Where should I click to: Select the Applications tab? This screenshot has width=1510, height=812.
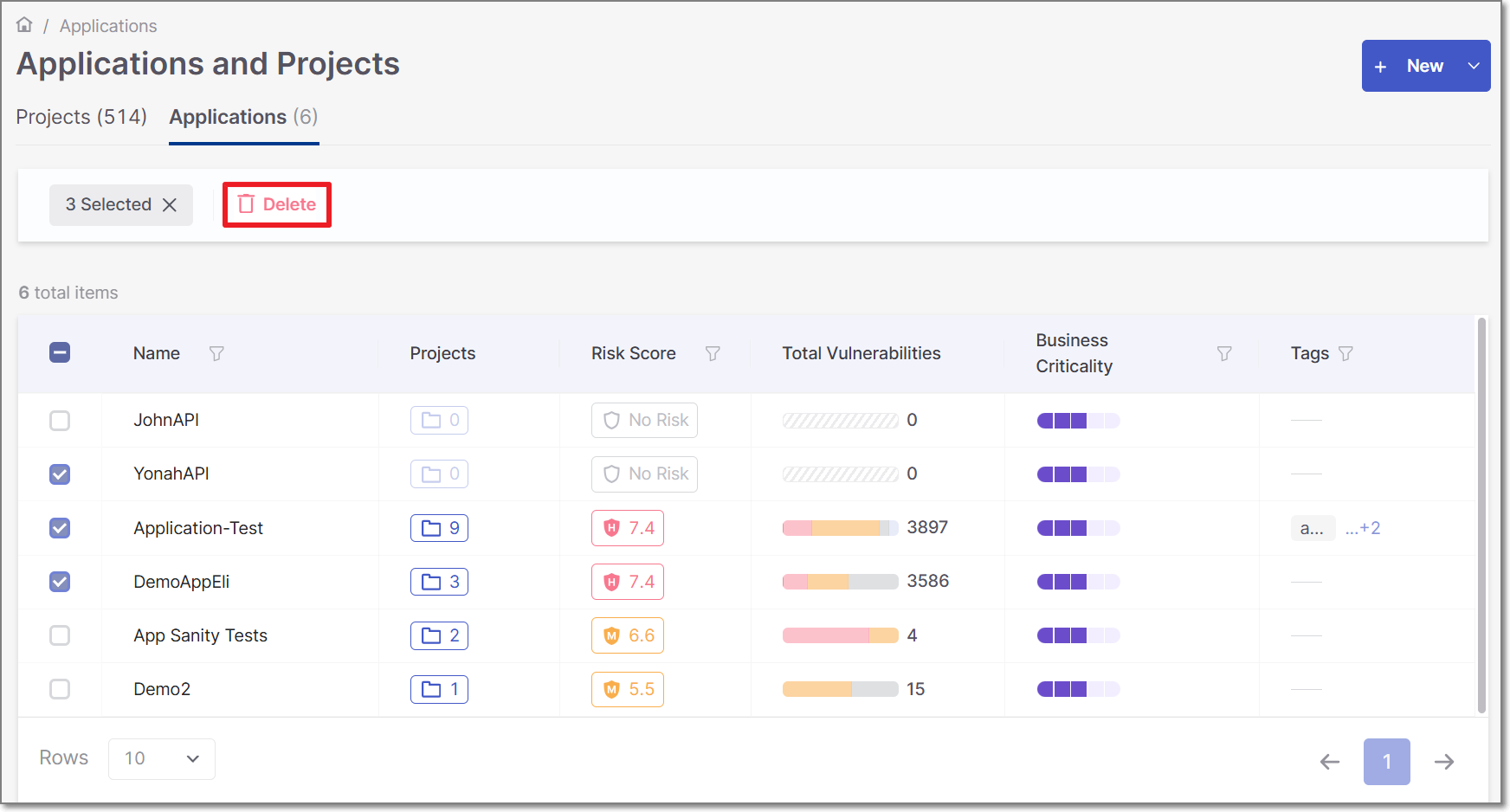243,117
